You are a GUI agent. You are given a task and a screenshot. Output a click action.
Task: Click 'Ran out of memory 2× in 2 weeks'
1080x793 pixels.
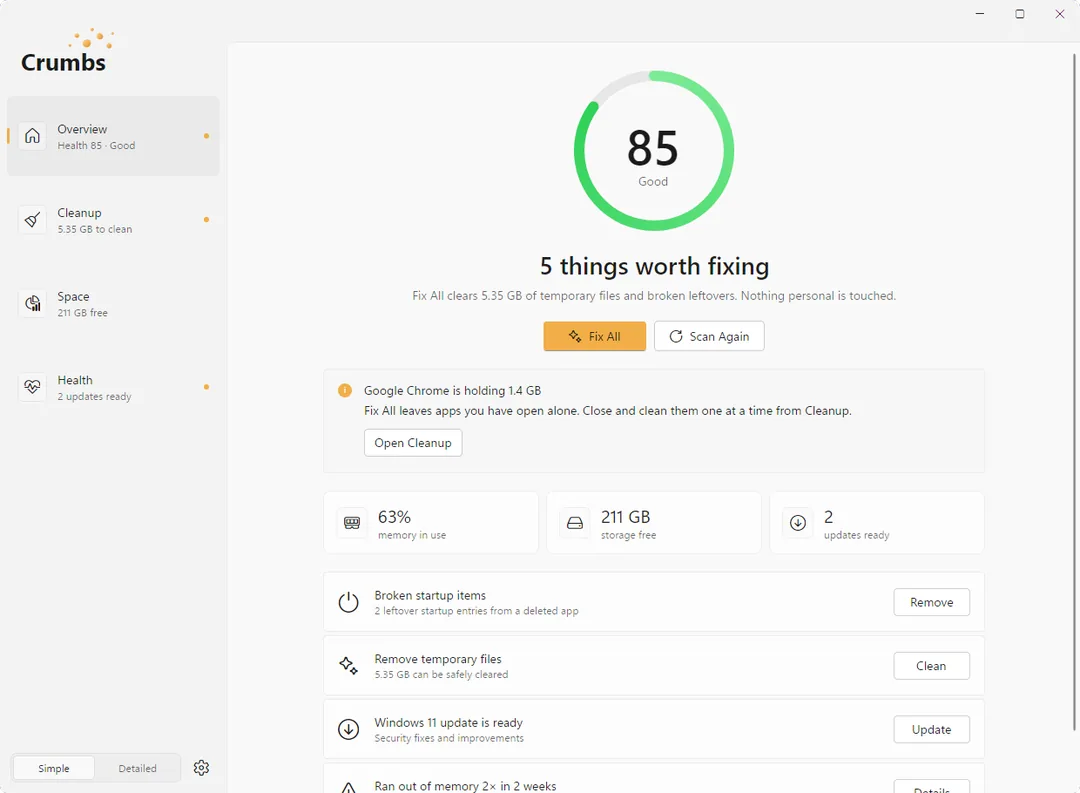point(466,786)
